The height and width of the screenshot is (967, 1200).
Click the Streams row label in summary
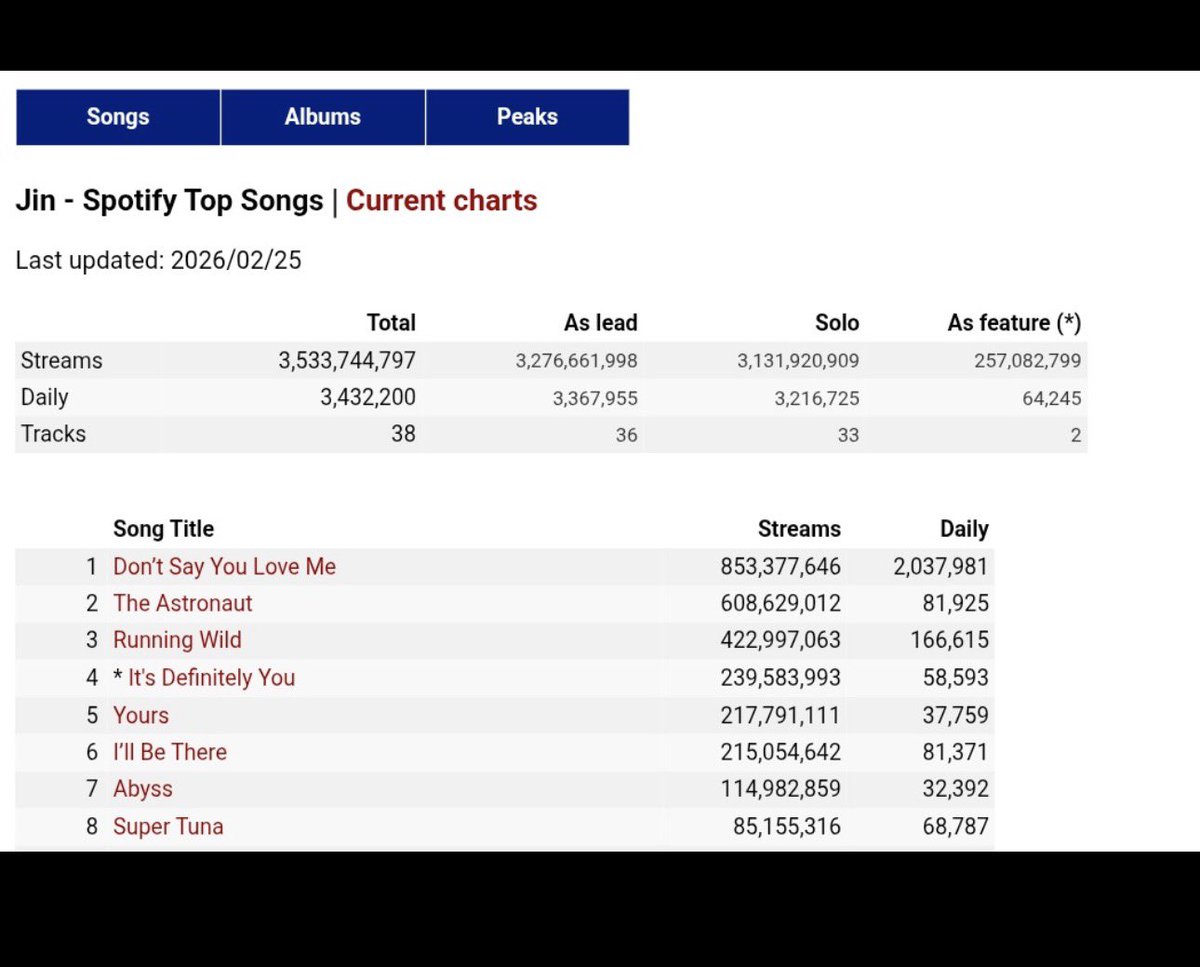pos(61,360)
